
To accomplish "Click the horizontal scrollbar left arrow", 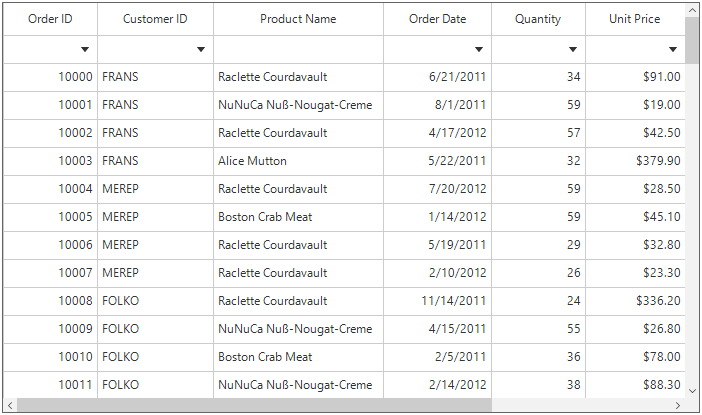I will click(10, 406).
